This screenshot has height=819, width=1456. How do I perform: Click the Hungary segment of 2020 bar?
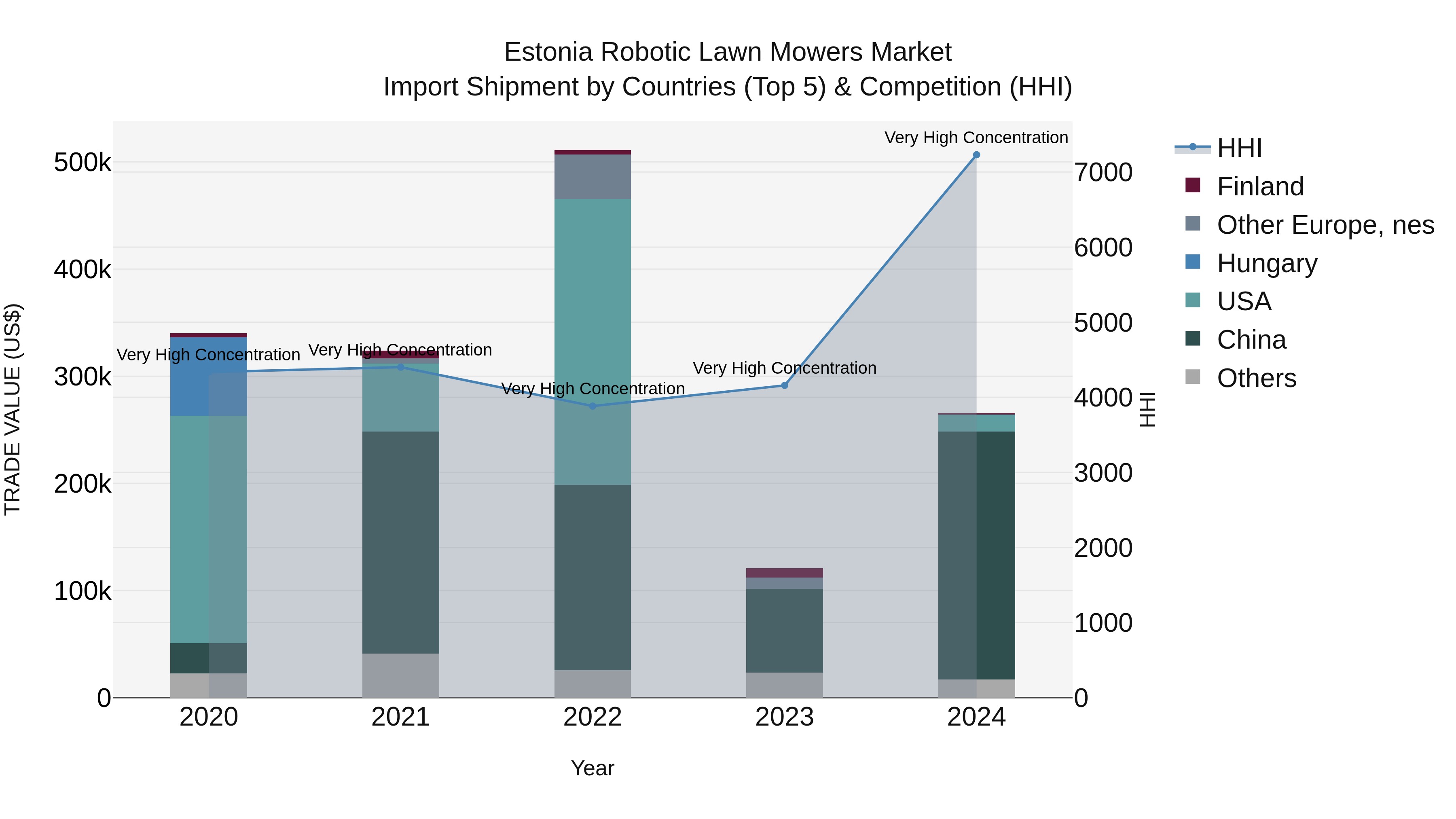[209, 377]
